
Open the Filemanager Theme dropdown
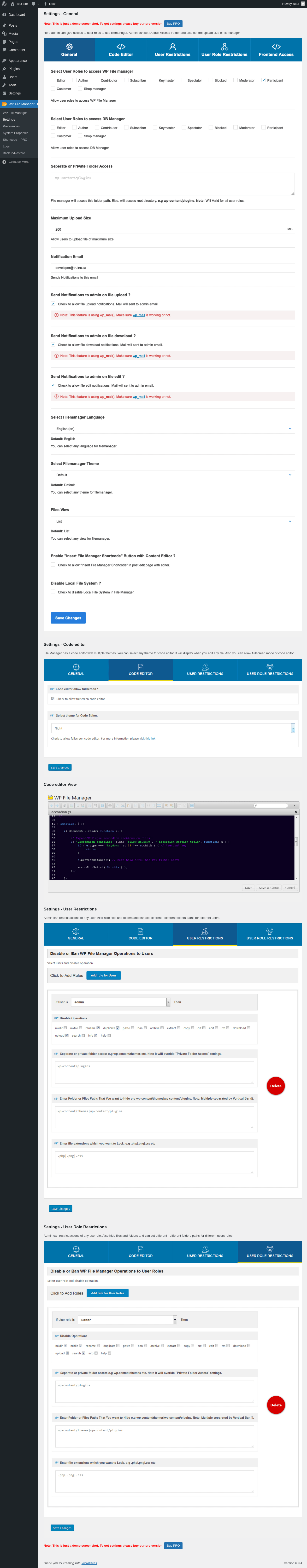(x=172, y=475)
